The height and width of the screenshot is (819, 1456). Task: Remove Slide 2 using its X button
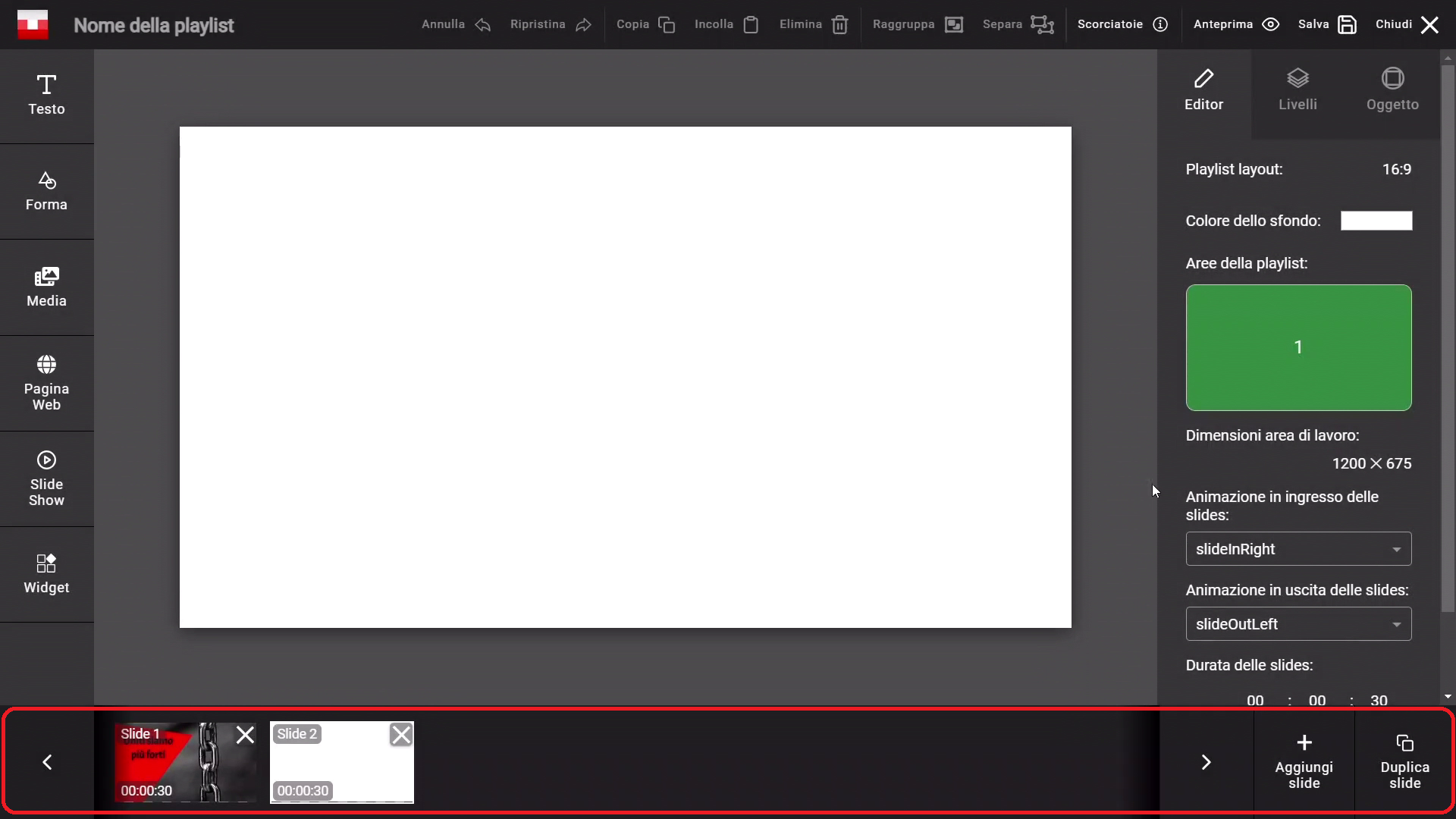(x=401, y=734)
